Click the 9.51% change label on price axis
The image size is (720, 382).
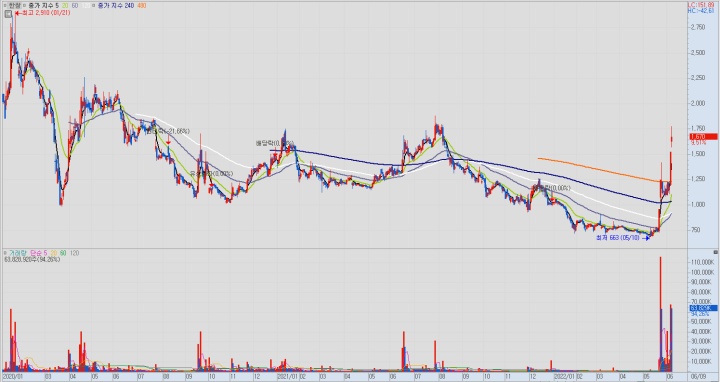(x=698, y=143)
